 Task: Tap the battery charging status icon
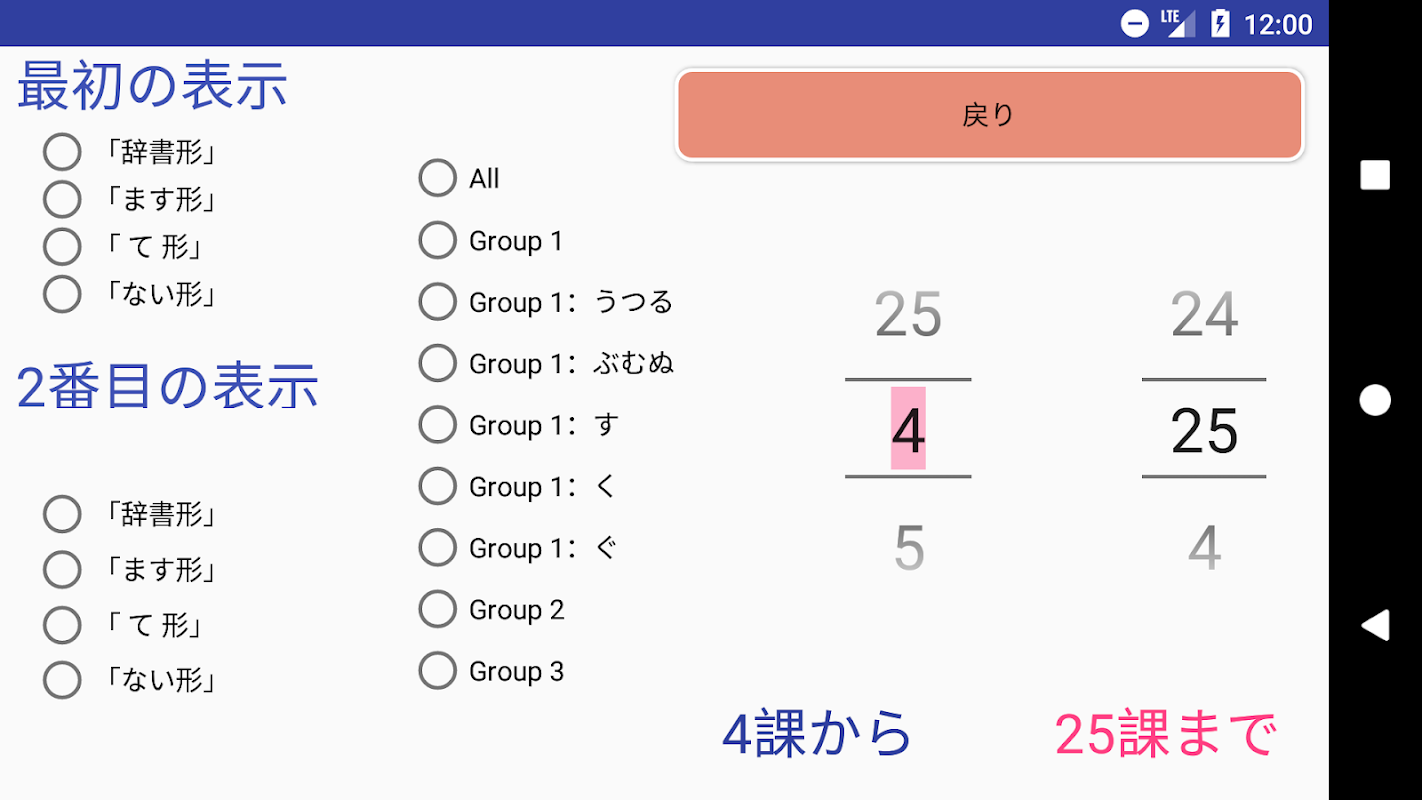(1220, 23)
